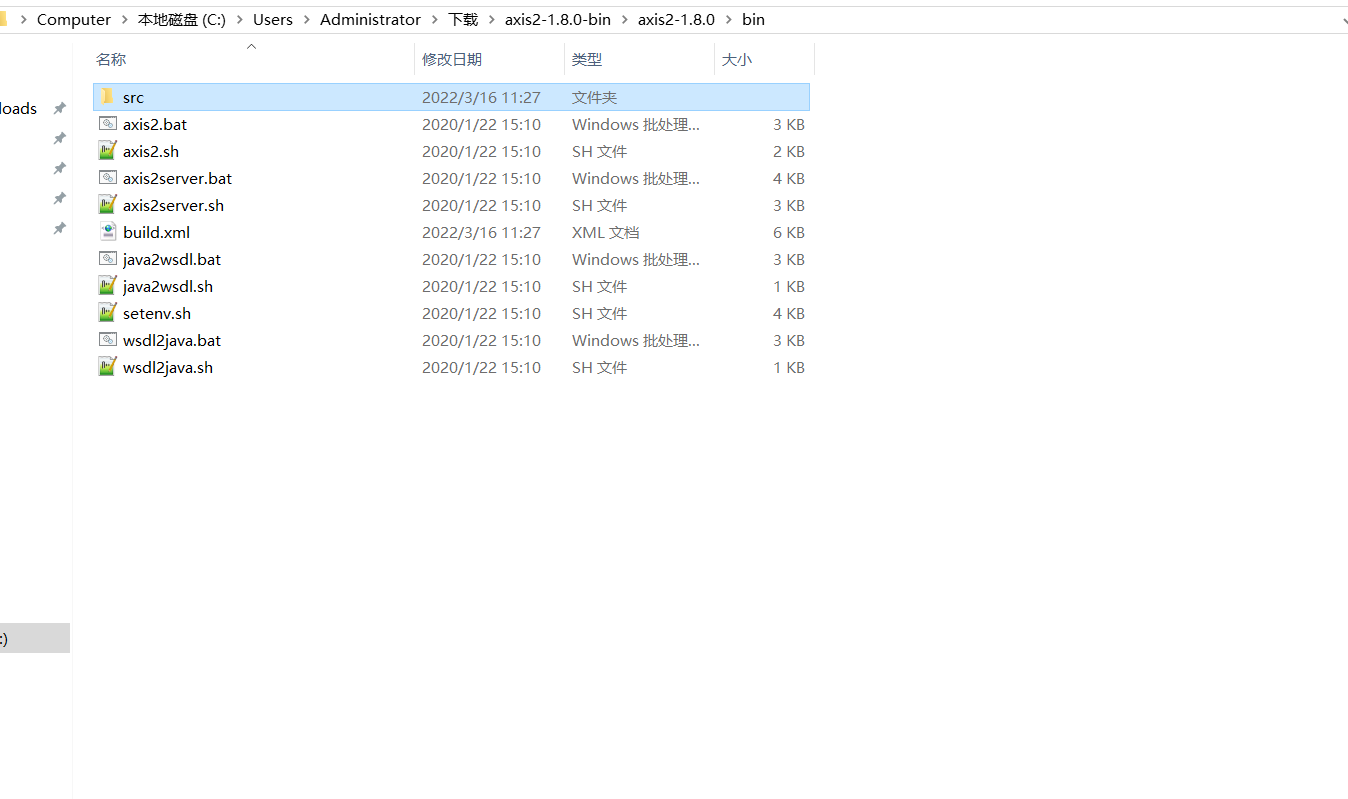This screenshot has height=799, width=1348.
Task: Expand the chevron after Computer in breadcrumb
Action: pos(125,19)
